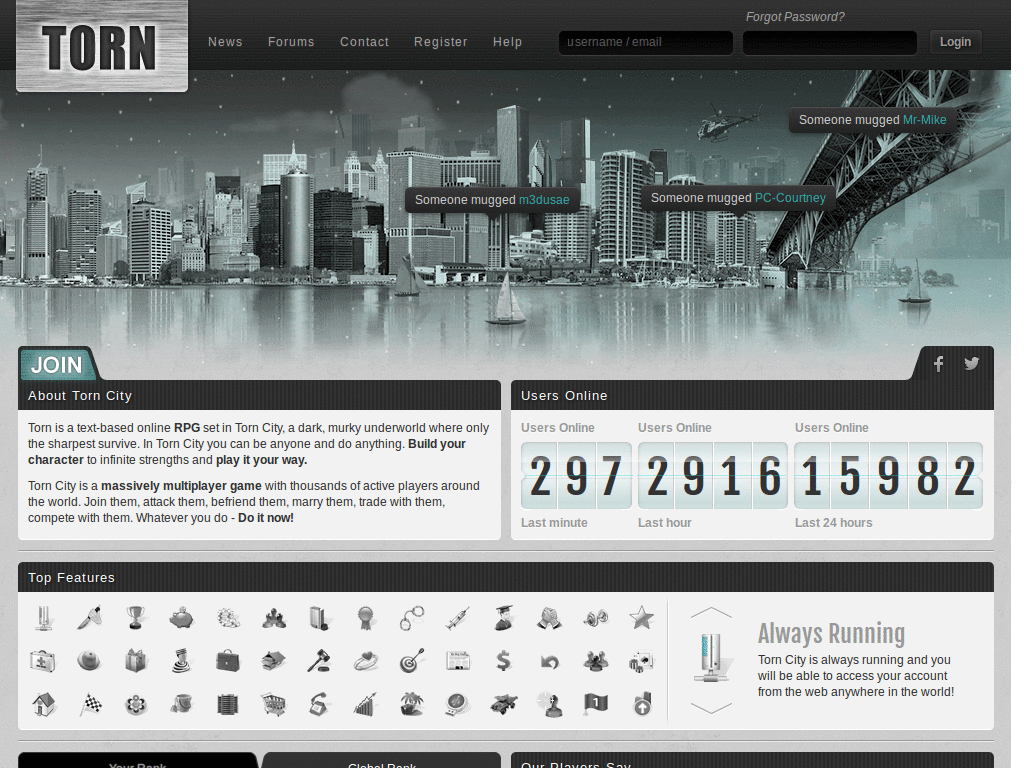Choose the telephone feature icon
1024x768 pixels.
click(319, 704)
